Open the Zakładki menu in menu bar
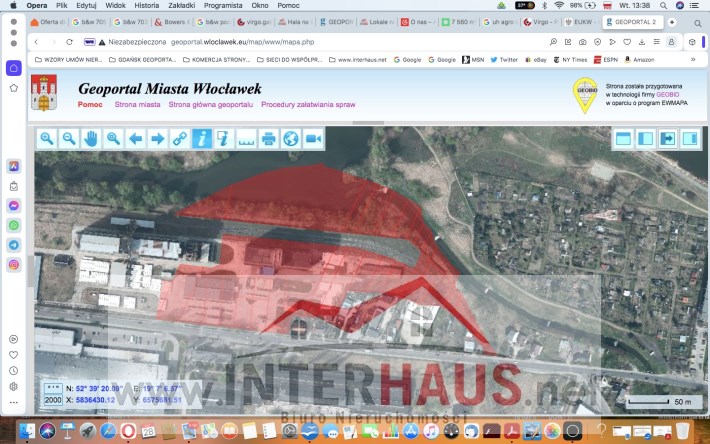Viewport: 710px width, 444px height. pos(181,5)
